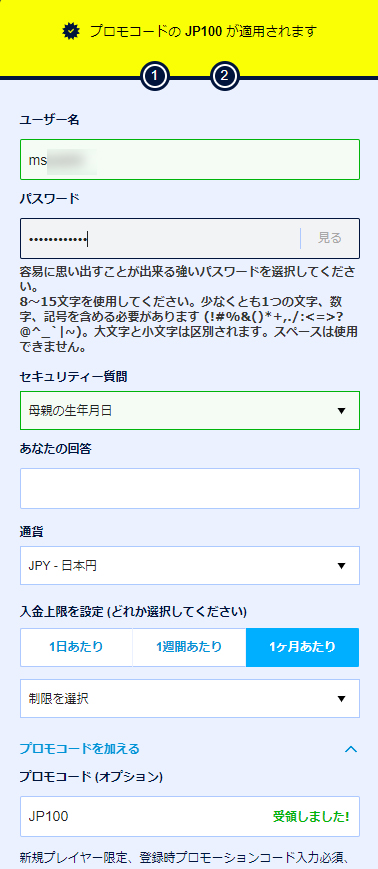Select the 1週間あたり deposit limit period
This screenshot has height=869, width=378.
point(189,647)
